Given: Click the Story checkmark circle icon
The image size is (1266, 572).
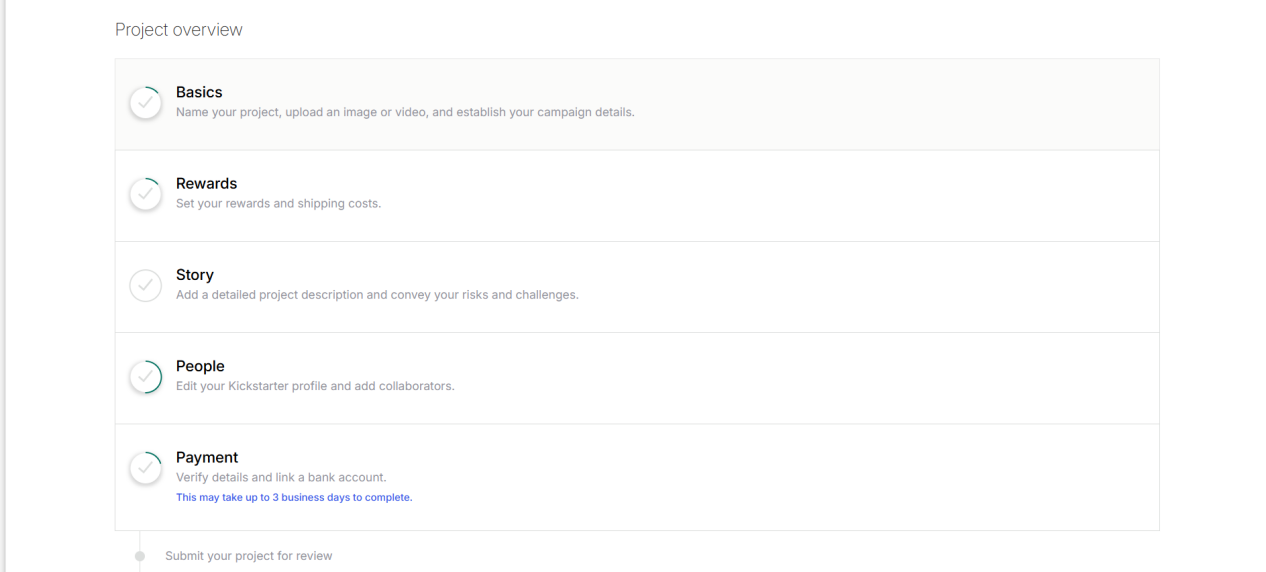Looking at the screenshot, I should tap(146, 285).
